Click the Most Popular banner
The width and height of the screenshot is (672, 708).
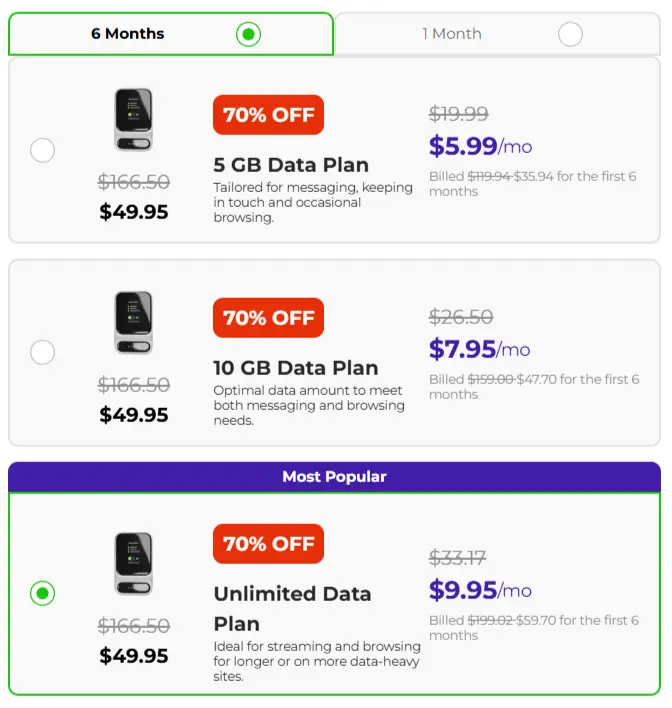point(335,477)
